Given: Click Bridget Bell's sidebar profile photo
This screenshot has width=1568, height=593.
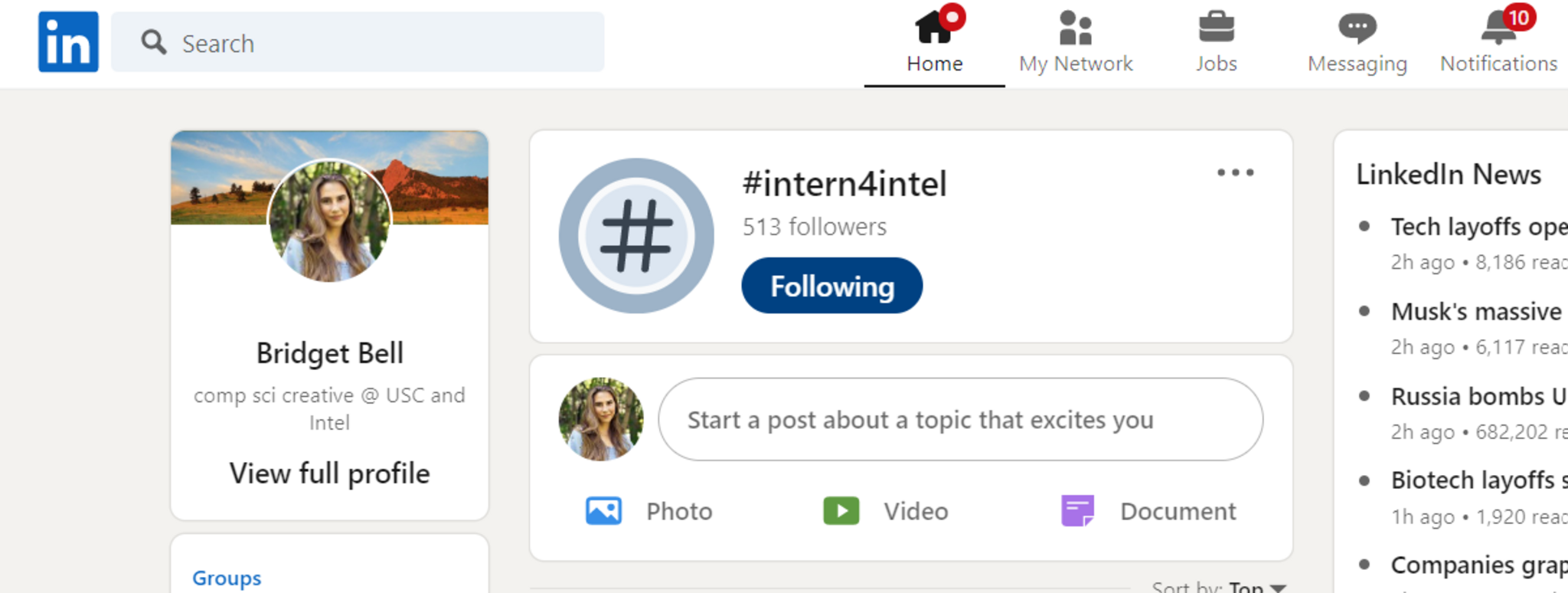Looking at the screenshot, I should point(330,221).
